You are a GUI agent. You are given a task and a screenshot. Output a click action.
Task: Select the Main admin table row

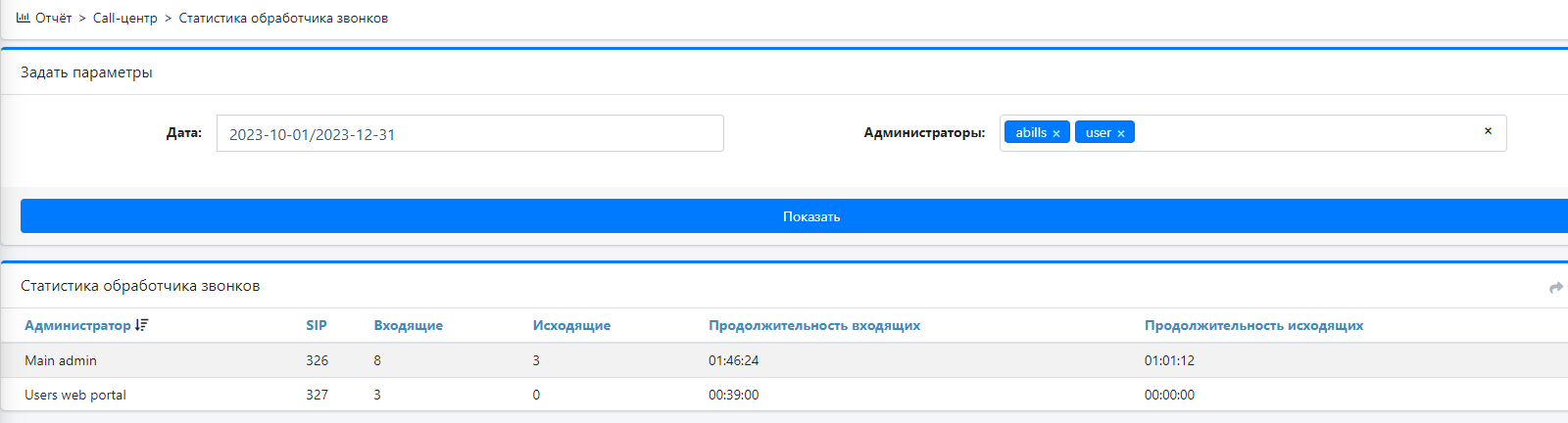61,360
